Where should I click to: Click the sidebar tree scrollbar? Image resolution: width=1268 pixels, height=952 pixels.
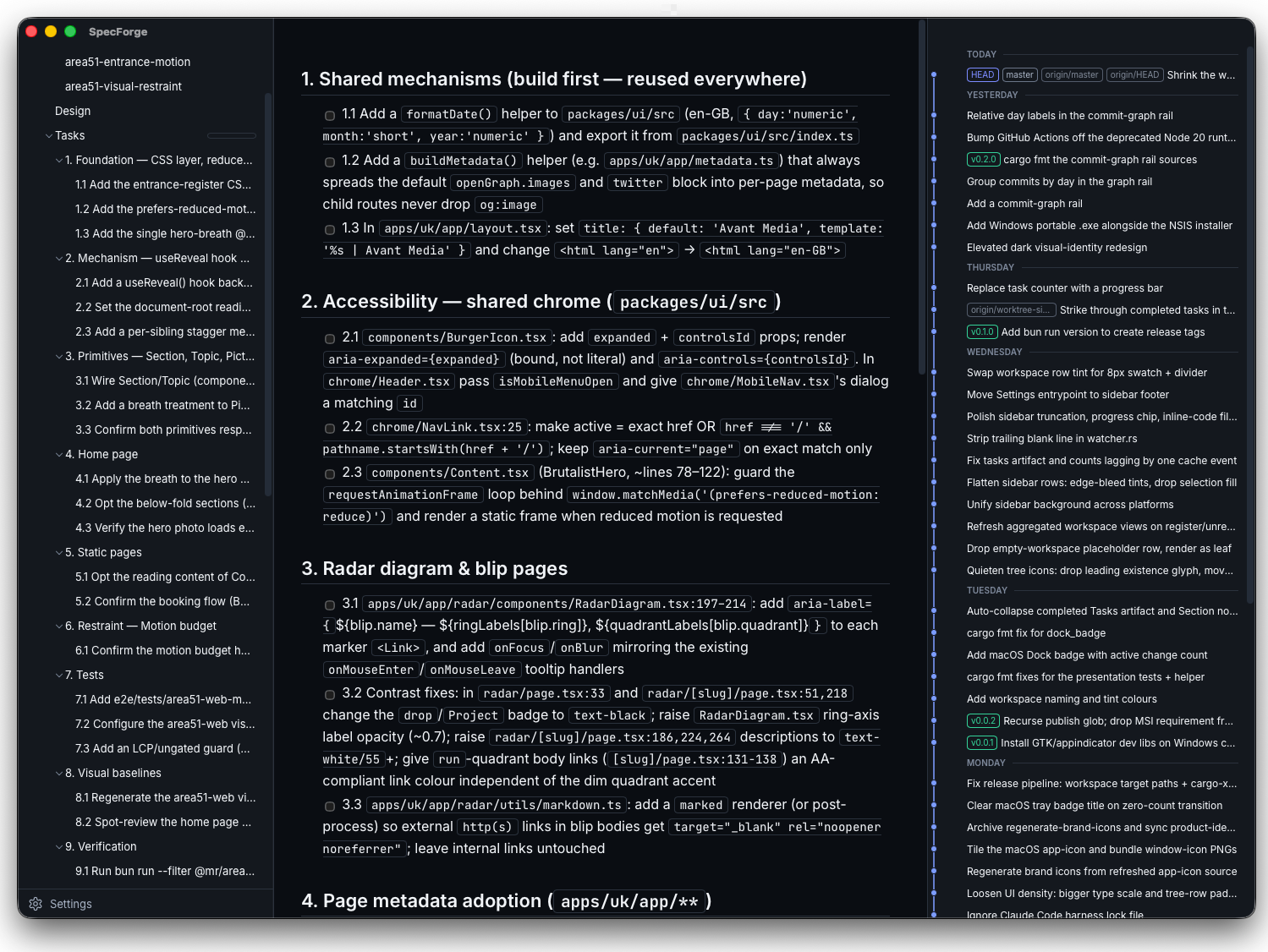click(268, 294)
